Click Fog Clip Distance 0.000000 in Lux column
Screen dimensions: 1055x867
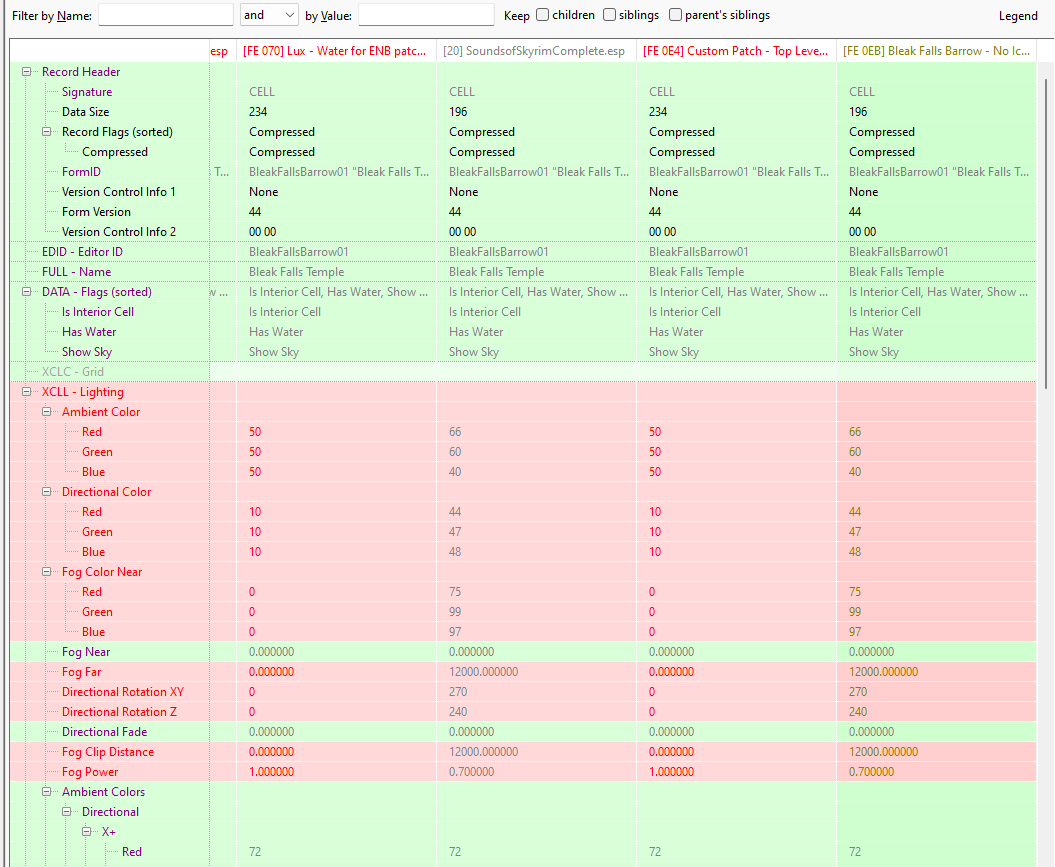[x=271, y=752]
